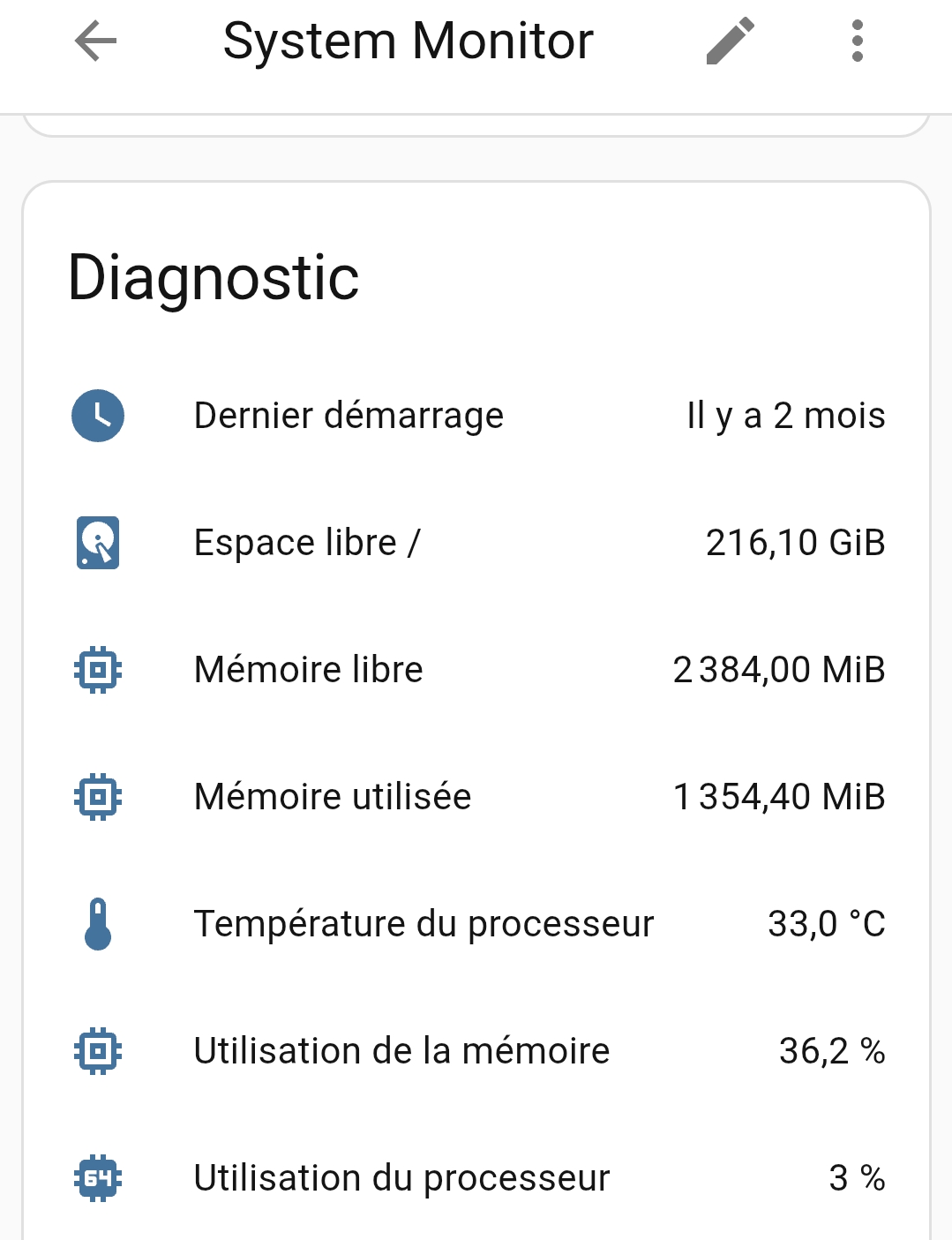Viewport: 952px width, 1240px height.
Task: Click the pencil edit icon
Action: (731, 41)
